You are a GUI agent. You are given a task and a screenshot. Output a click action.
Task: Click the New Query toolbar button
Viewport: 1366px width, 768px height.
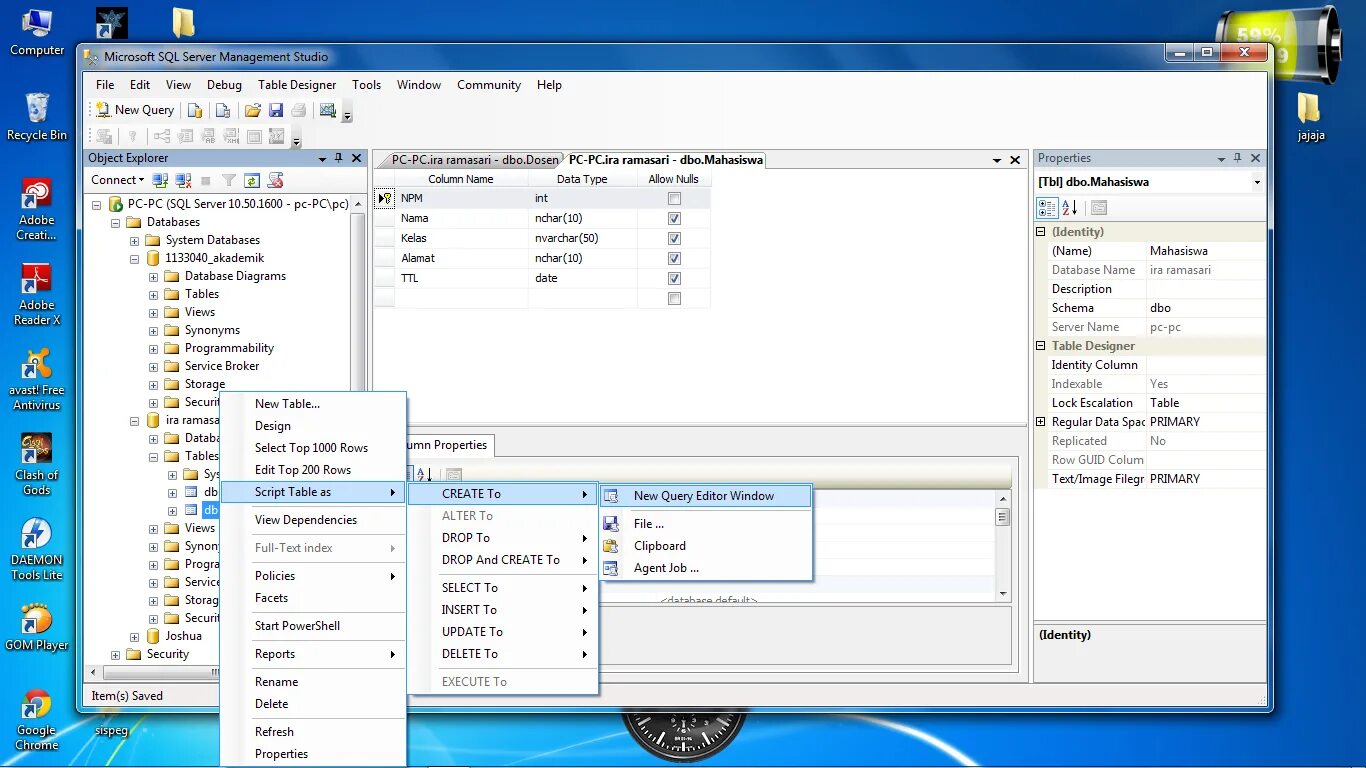click(x=134, y=110)
